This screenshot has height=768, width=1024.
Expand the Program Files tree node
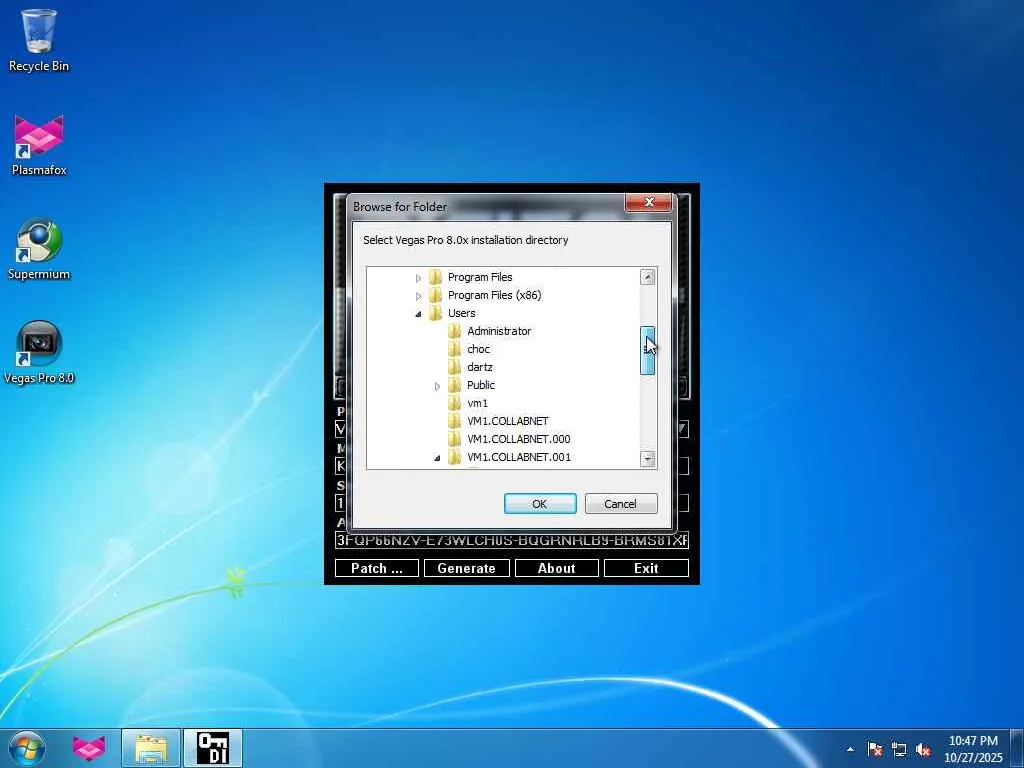coord(419,278)
